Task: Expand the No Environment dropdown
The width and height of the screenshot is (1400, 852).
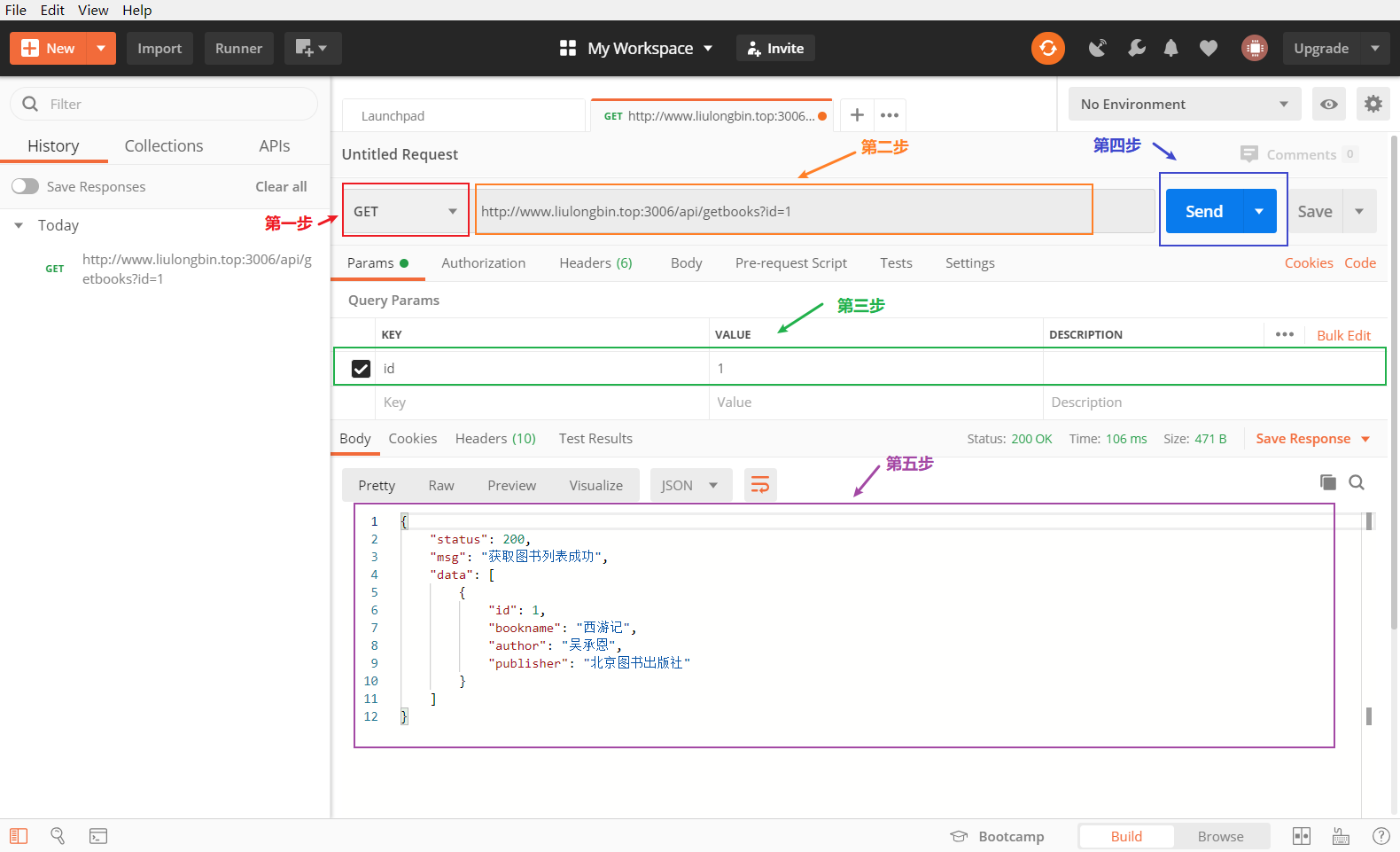Action: click(1184, 105)
